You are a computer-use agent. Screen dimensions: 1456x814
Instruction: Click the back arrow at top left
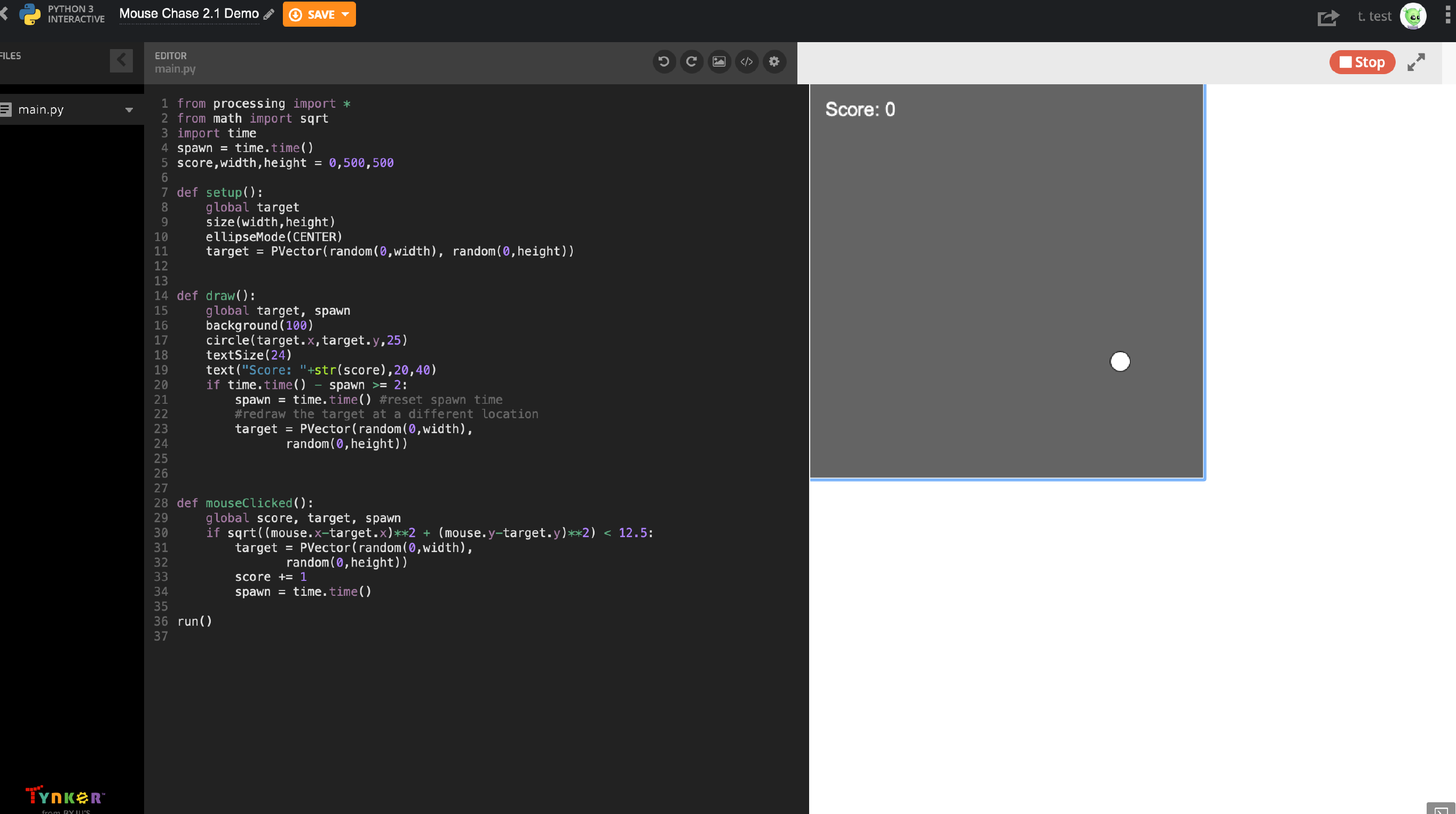point(4,13)
